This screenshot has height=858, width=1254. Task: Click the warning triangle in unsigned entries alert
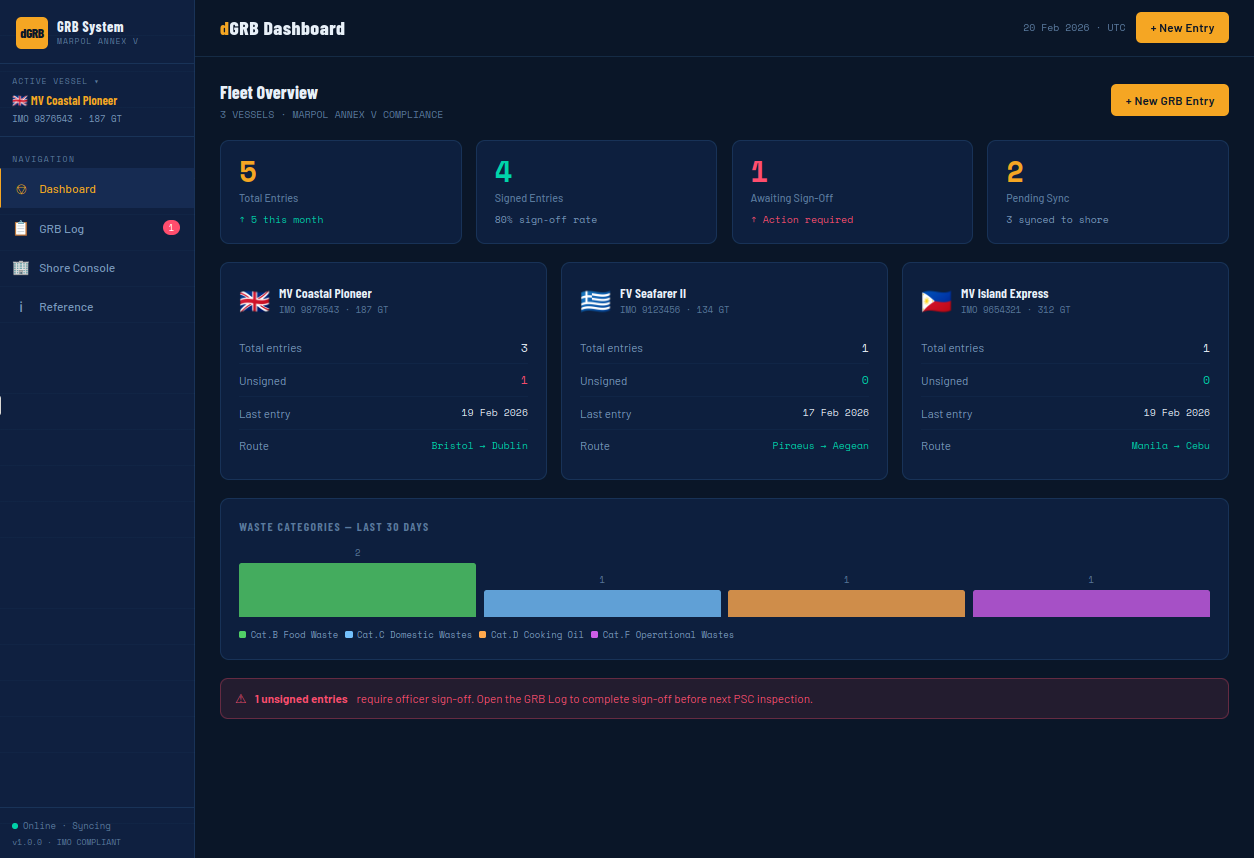(x=241, y=699)
